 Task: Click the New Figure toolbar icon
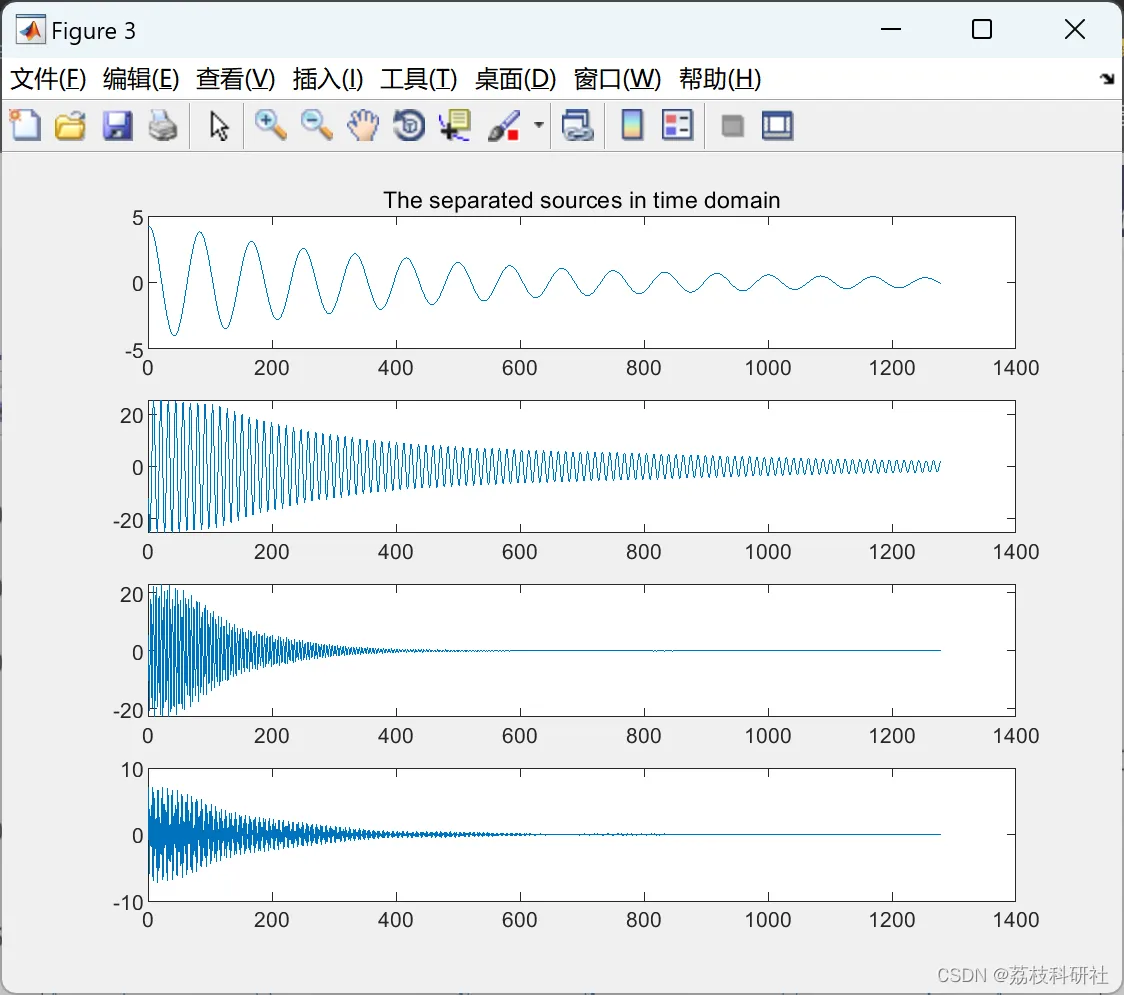pos(25,125)
